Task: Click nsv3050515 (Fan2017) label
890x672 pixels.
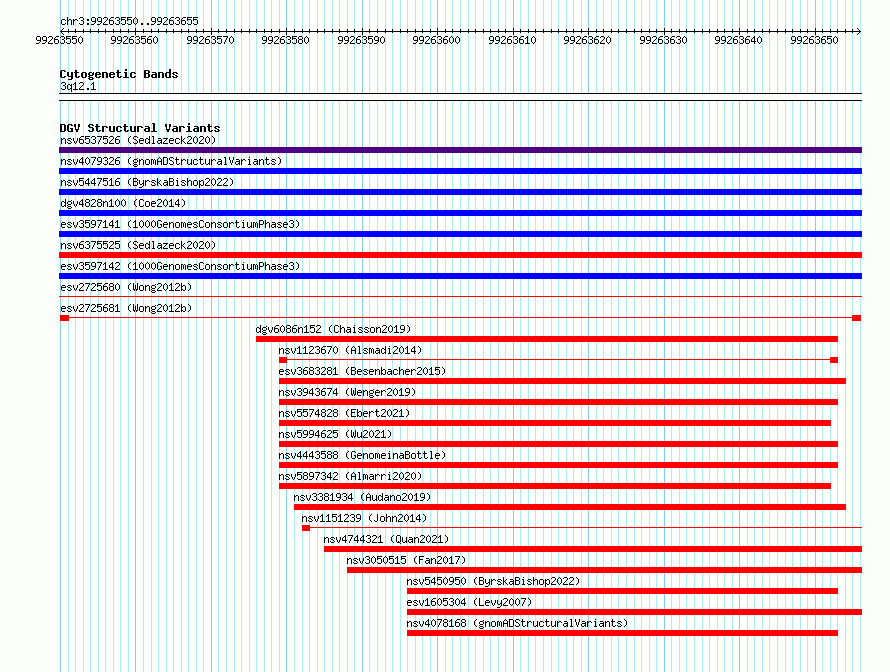Action: coord(406,560)
